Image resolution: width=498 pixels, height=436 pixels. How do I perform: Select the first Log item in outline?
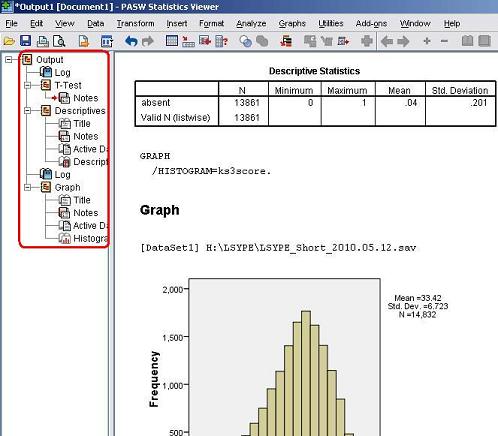62,72
